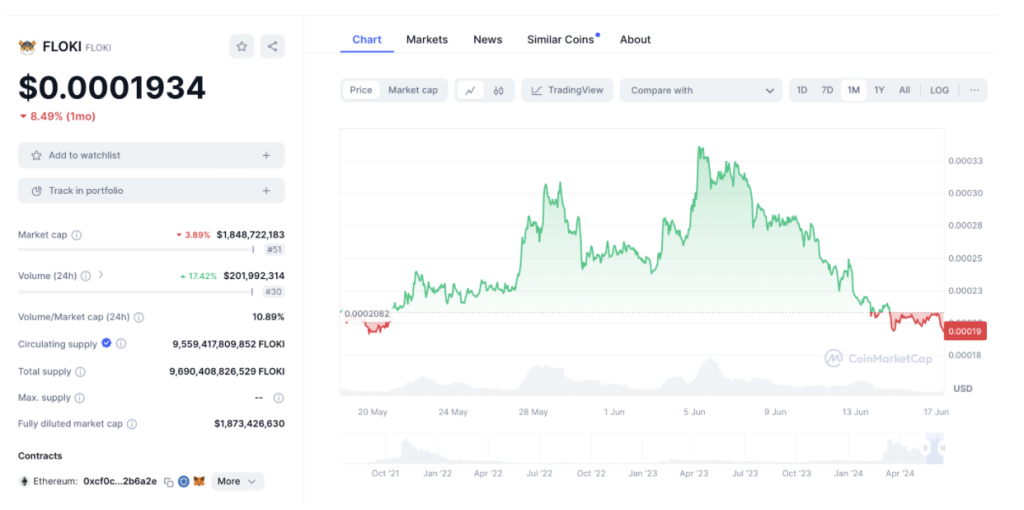
Task: Toggle LOG scale
Action: (x=939, y=90)
